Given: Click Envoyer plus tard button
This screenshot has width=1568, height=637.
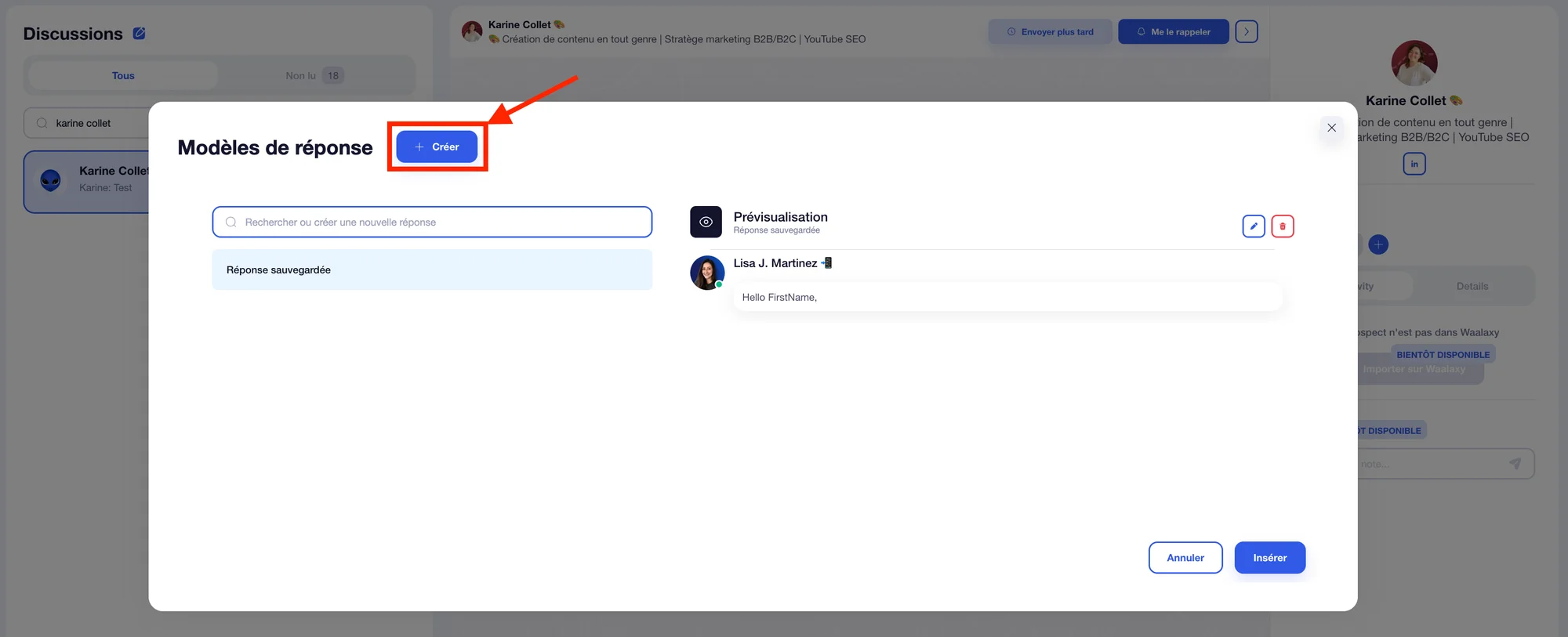Looking at the screenshot, I should pos(1050,31).
